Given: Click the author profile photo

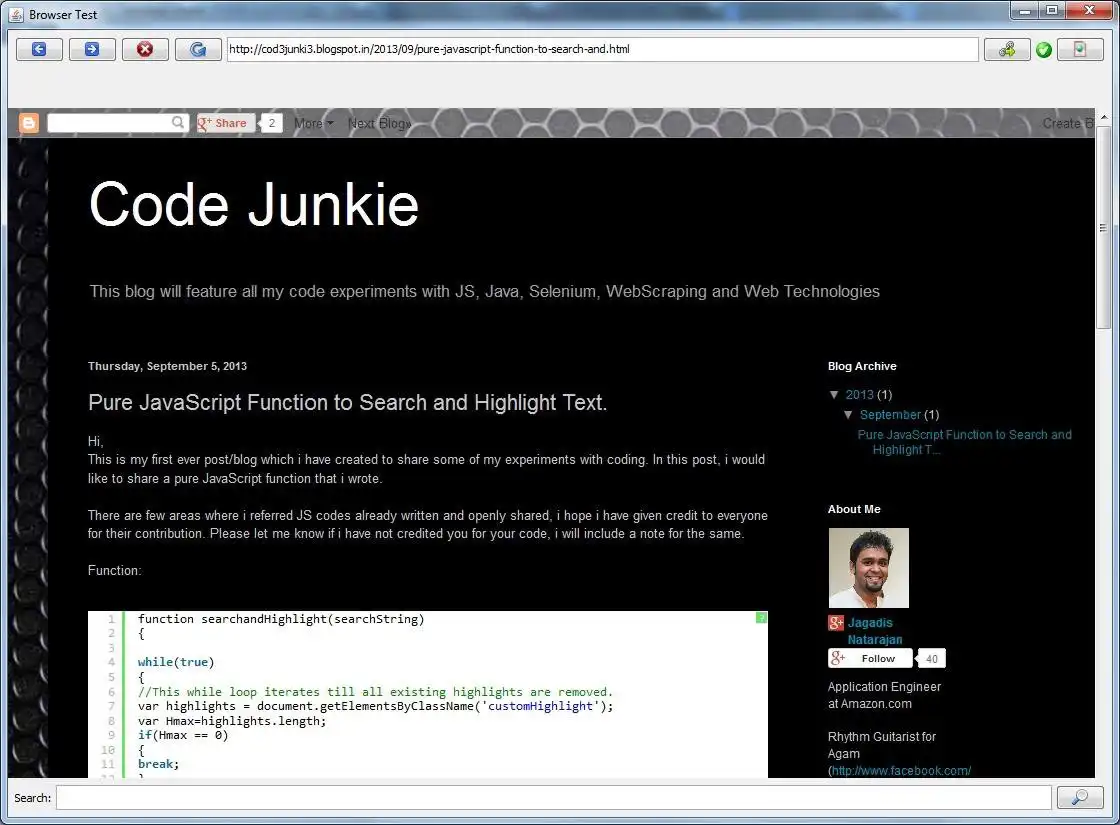Looking at the screenshot, I should (869, 568).
